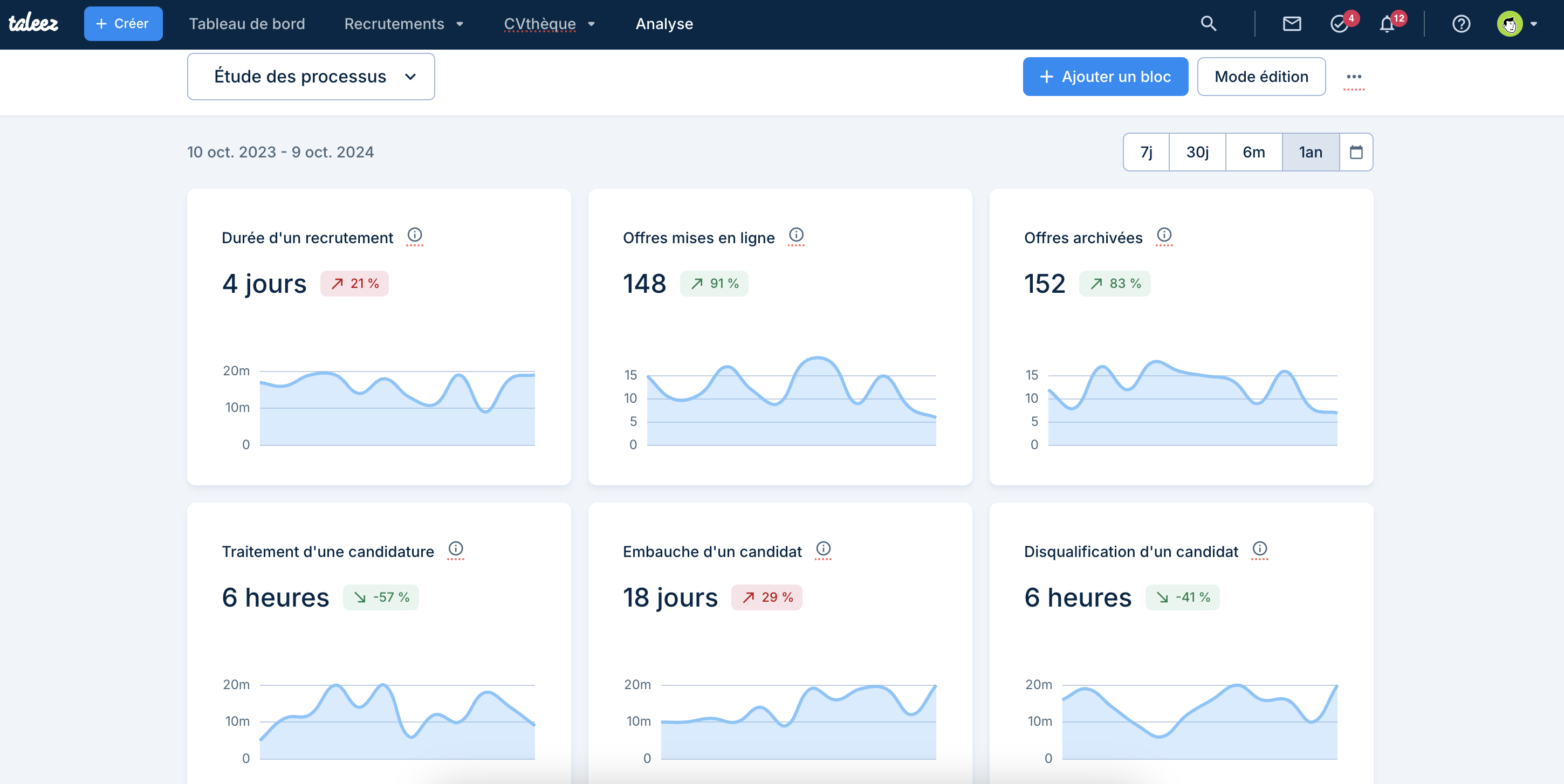
Task: Open notifications bell icon
Action: point(1387,24)
